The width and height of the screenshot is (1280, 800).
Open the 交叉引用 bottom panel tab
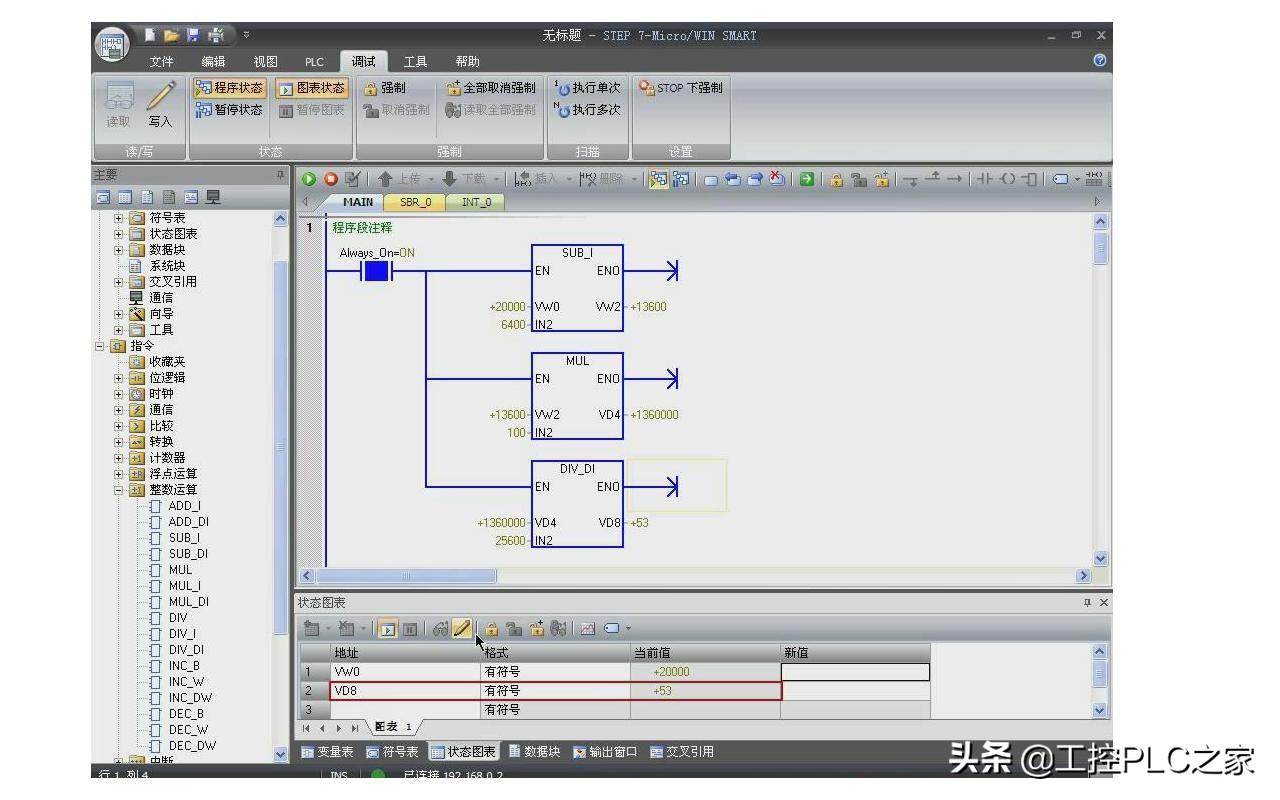[x=682, y=752]
